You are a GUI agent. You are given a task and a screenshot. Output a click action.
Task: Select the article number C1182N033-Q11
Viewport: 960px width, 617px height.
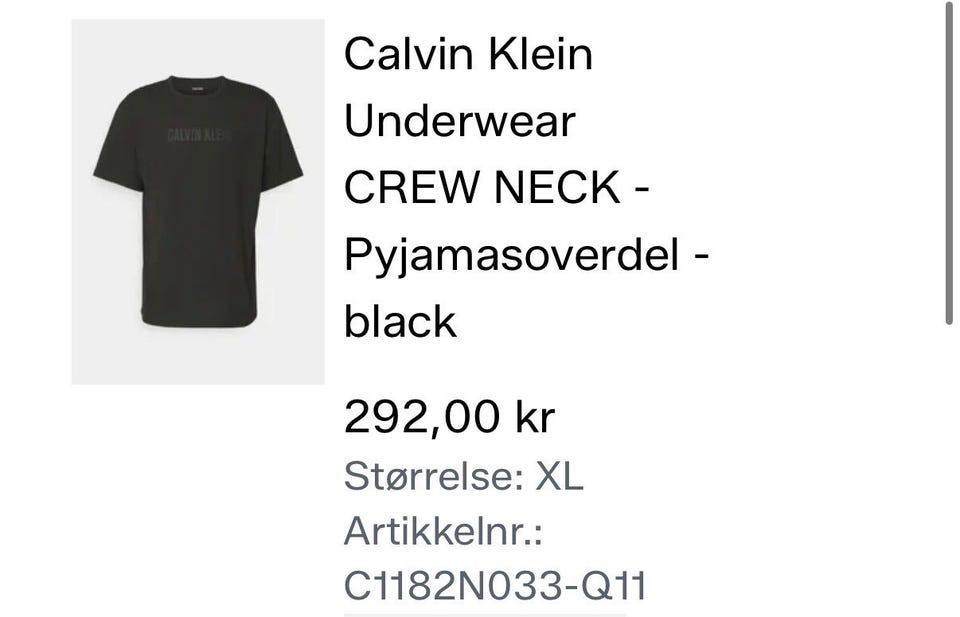[x=495, y=586]
